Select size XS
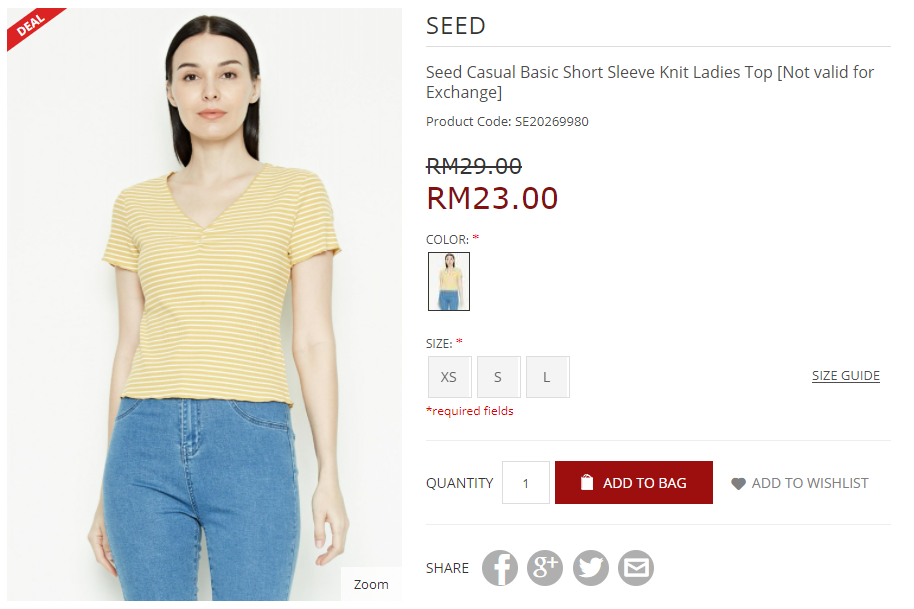Viewport: 914px width, 609px height. point(449,377)
